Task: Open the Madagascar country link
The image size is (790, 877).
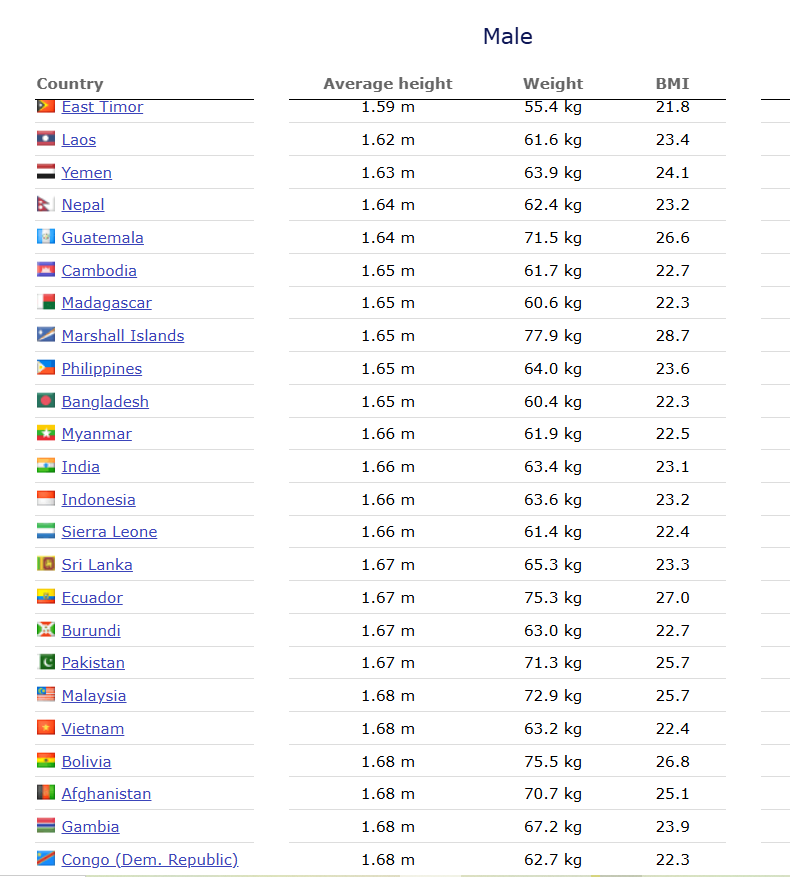Action: [x=106, y=303]
